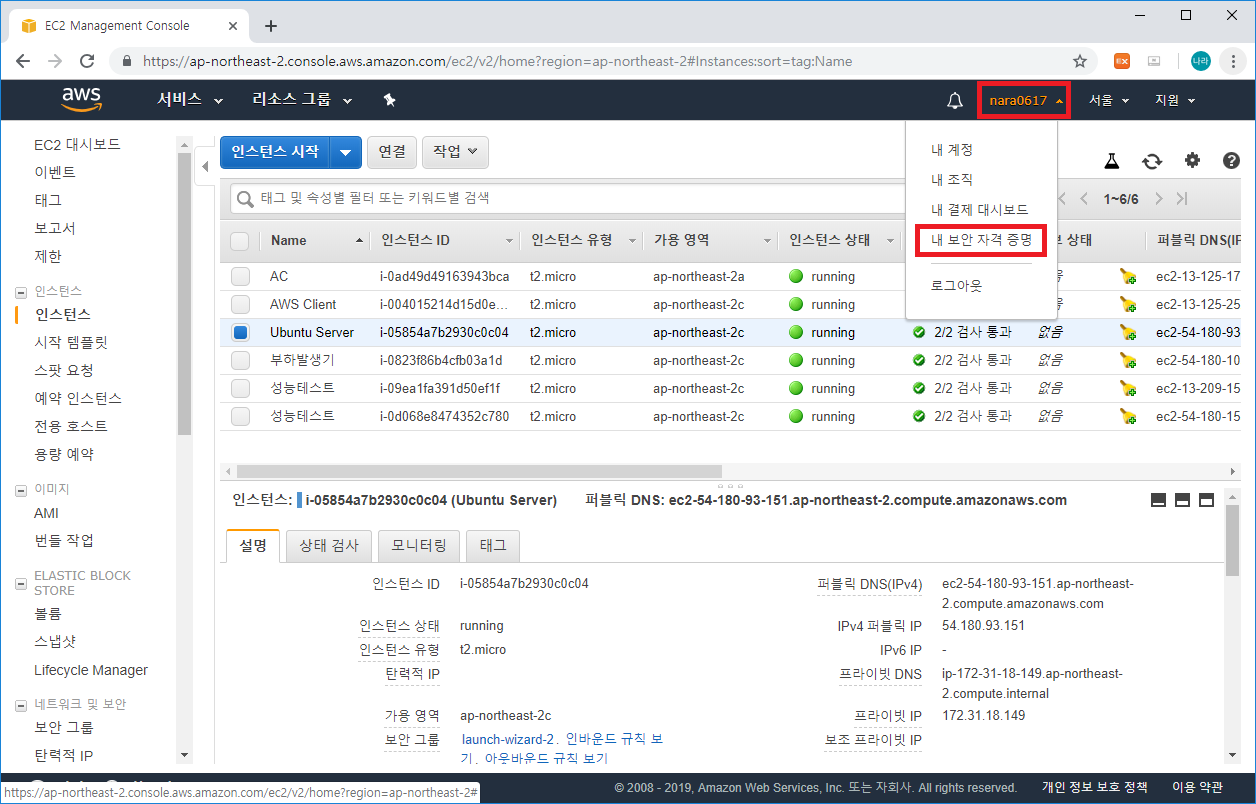
Task: Select 내 계정 from account menu
Action: click(x=952, y=150)
